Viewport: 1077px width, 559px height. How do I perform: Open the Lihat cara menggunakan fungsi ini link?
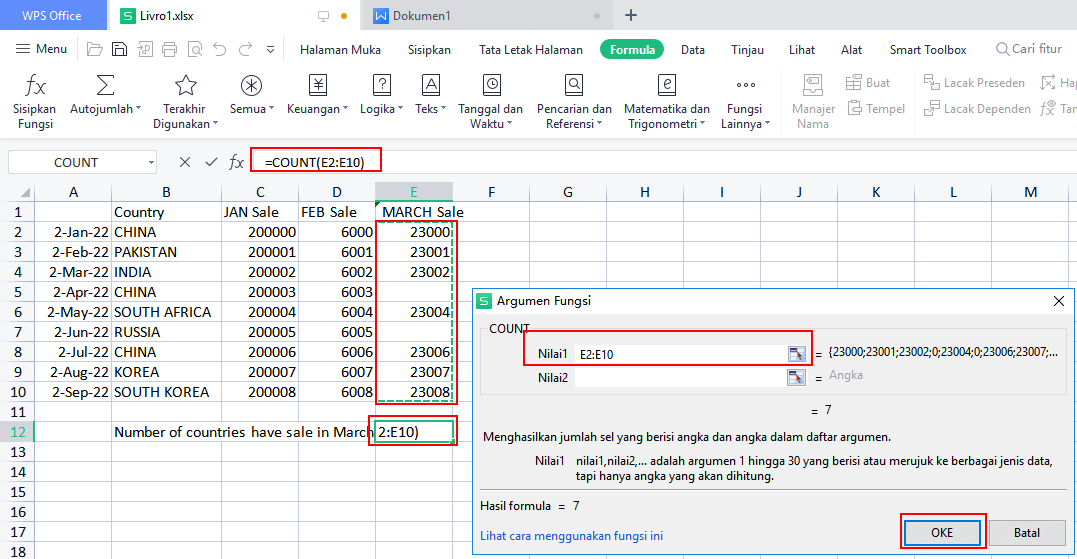[x=571, y=536]
